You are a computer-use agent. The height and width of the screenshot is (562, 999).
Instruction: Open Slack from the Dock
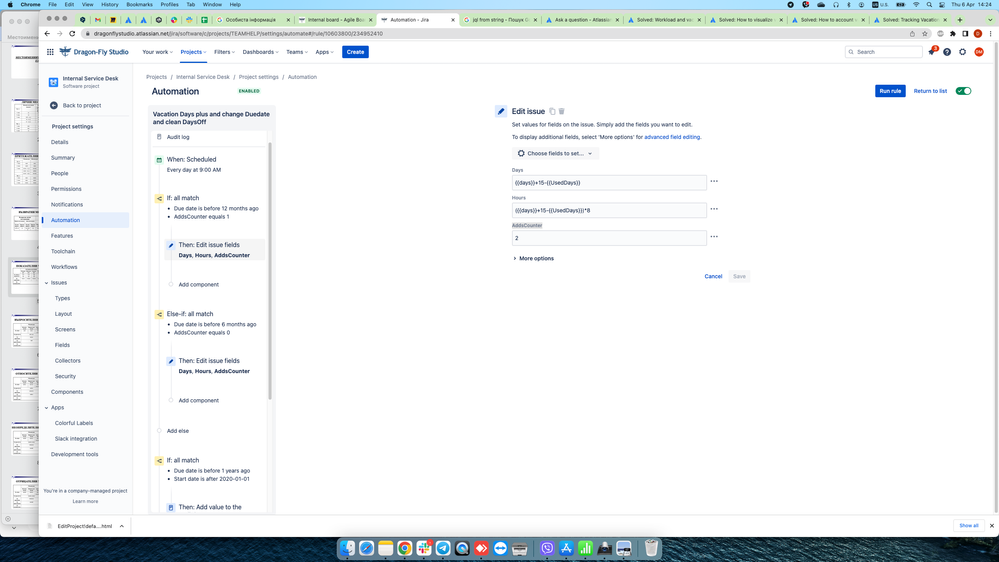click(x=424, y=548)
